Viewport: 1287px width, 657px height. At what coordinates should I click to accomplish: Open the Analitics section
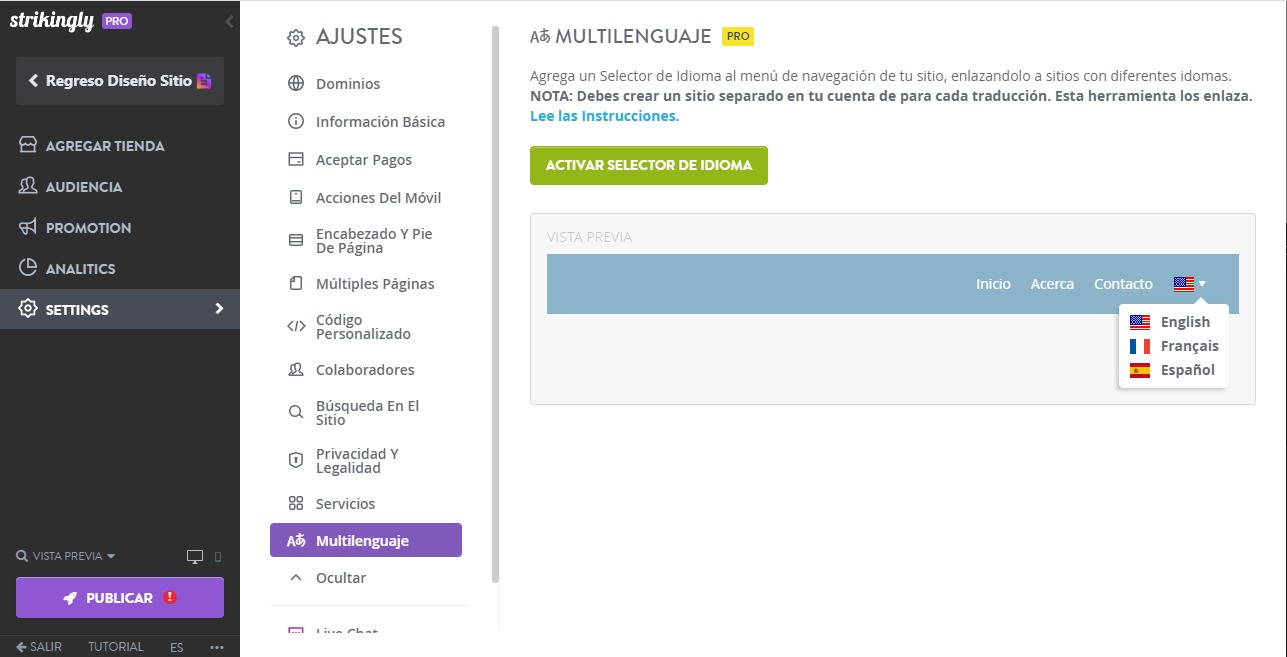tap(80, 269)
